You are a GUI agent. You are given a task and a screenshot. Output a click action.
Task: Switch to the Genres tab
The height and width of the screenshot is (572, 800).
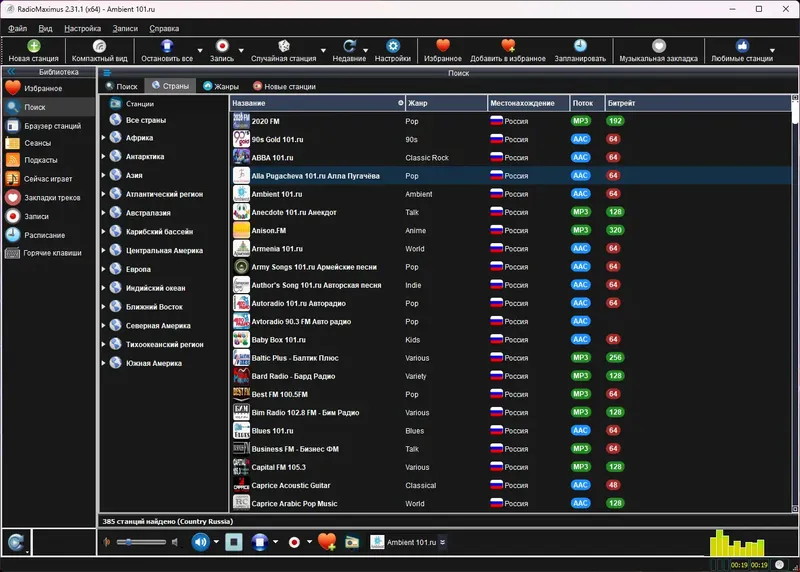[220, 86]
